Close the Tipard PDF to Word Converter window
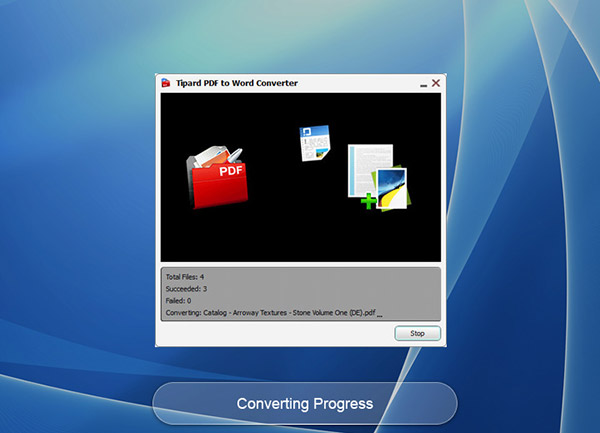This screenshot has height=433, width=600. click(x=436, y=83)
